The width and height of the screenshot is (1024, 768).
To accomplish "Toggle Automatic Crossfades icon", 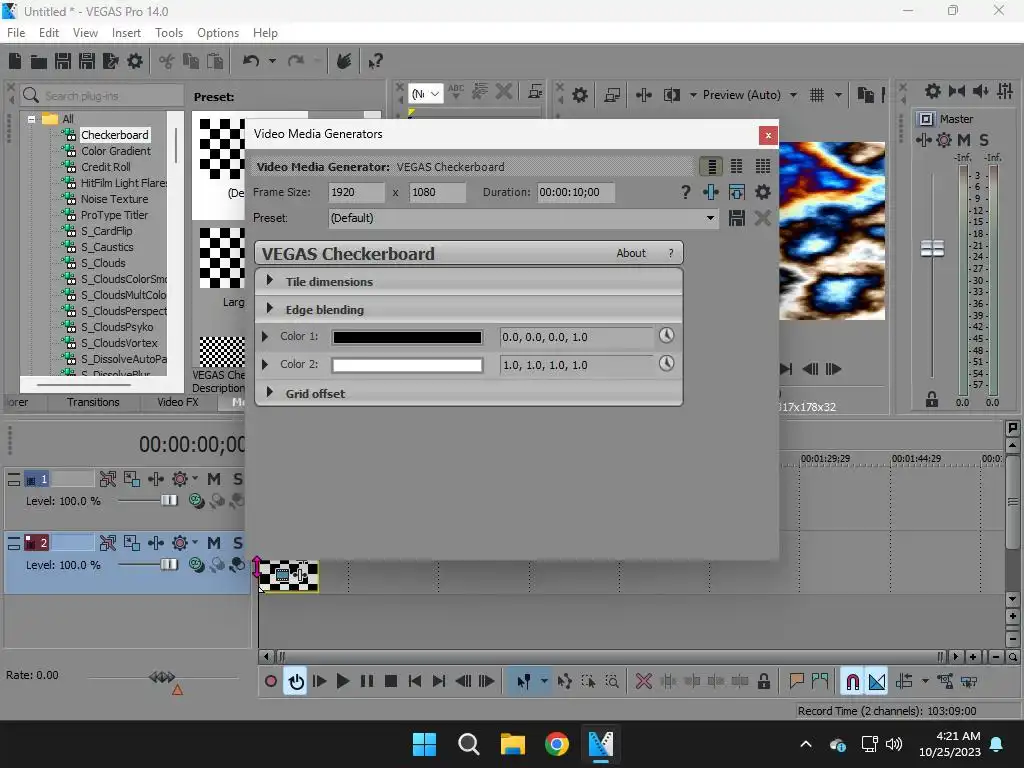I will click(x=876, y=681).
